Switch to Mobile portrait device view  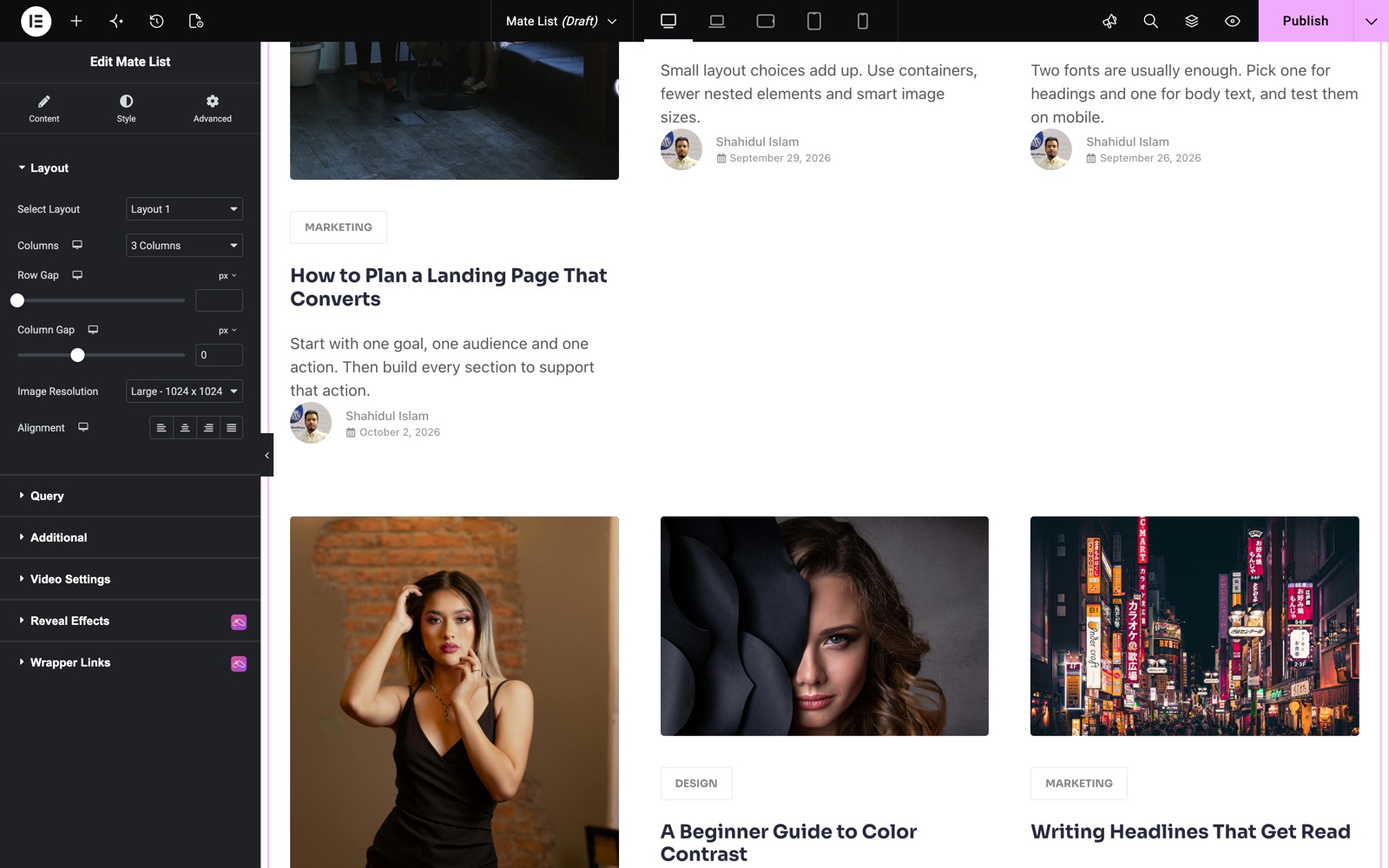click(863, 21)
